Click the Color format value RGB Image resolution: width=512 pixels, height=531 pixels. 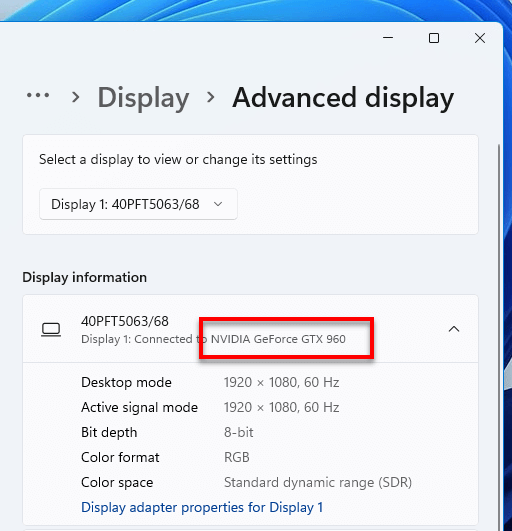[x=237, y=458]
